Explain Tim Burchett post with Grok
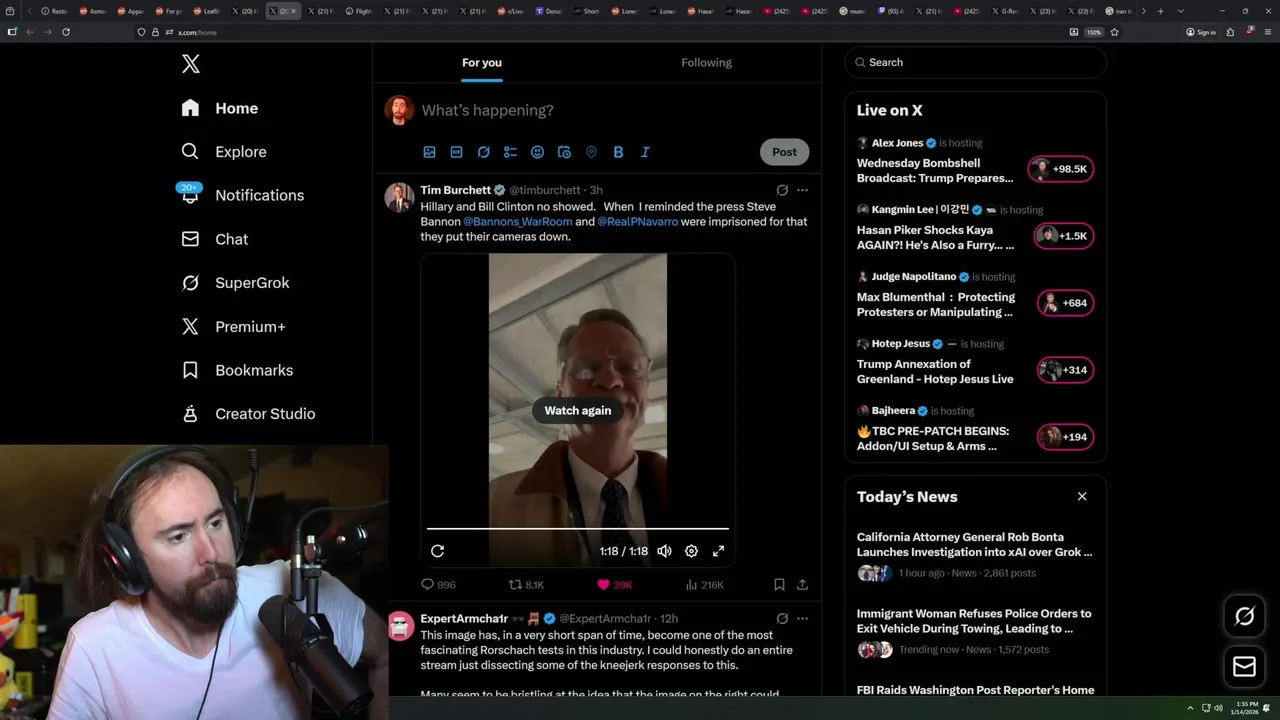The height and width of the screenshot is (720, 1280). coord(782,190)
